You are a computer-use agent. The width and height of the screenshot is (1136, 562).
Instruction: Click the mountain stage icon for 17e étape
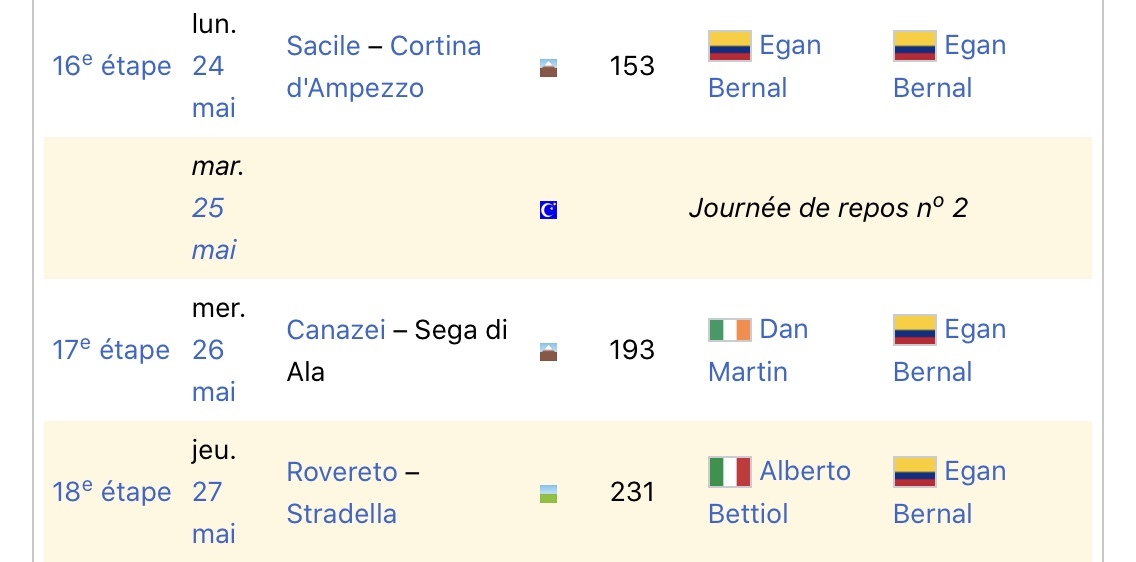[548, 352]
